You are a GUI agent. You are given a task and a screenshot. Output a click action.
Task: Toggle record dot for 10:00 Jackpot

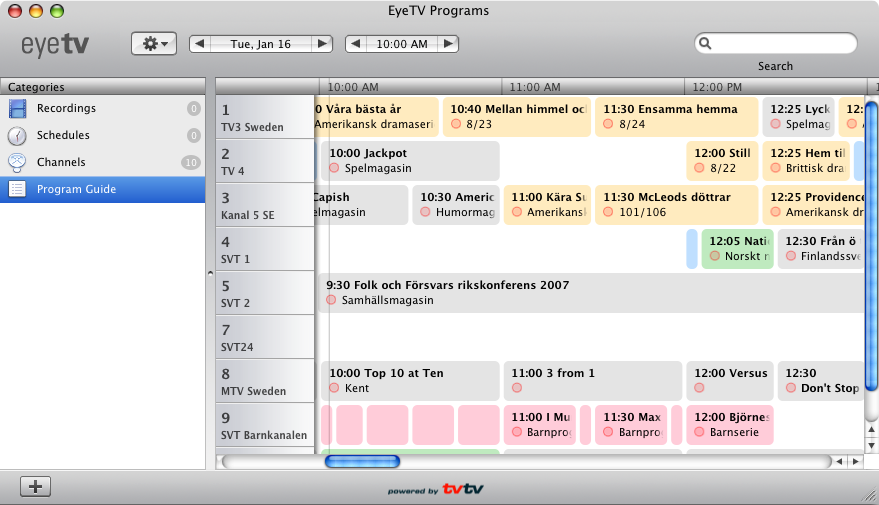coord(335,168)
